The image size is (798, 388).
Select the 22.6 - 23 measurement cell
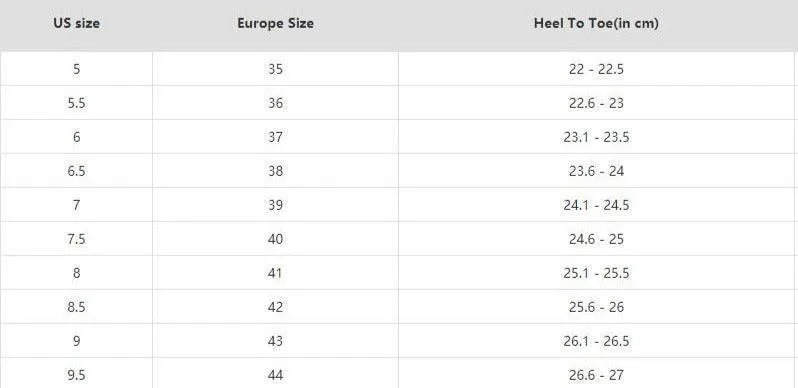[x=596, y=103]
